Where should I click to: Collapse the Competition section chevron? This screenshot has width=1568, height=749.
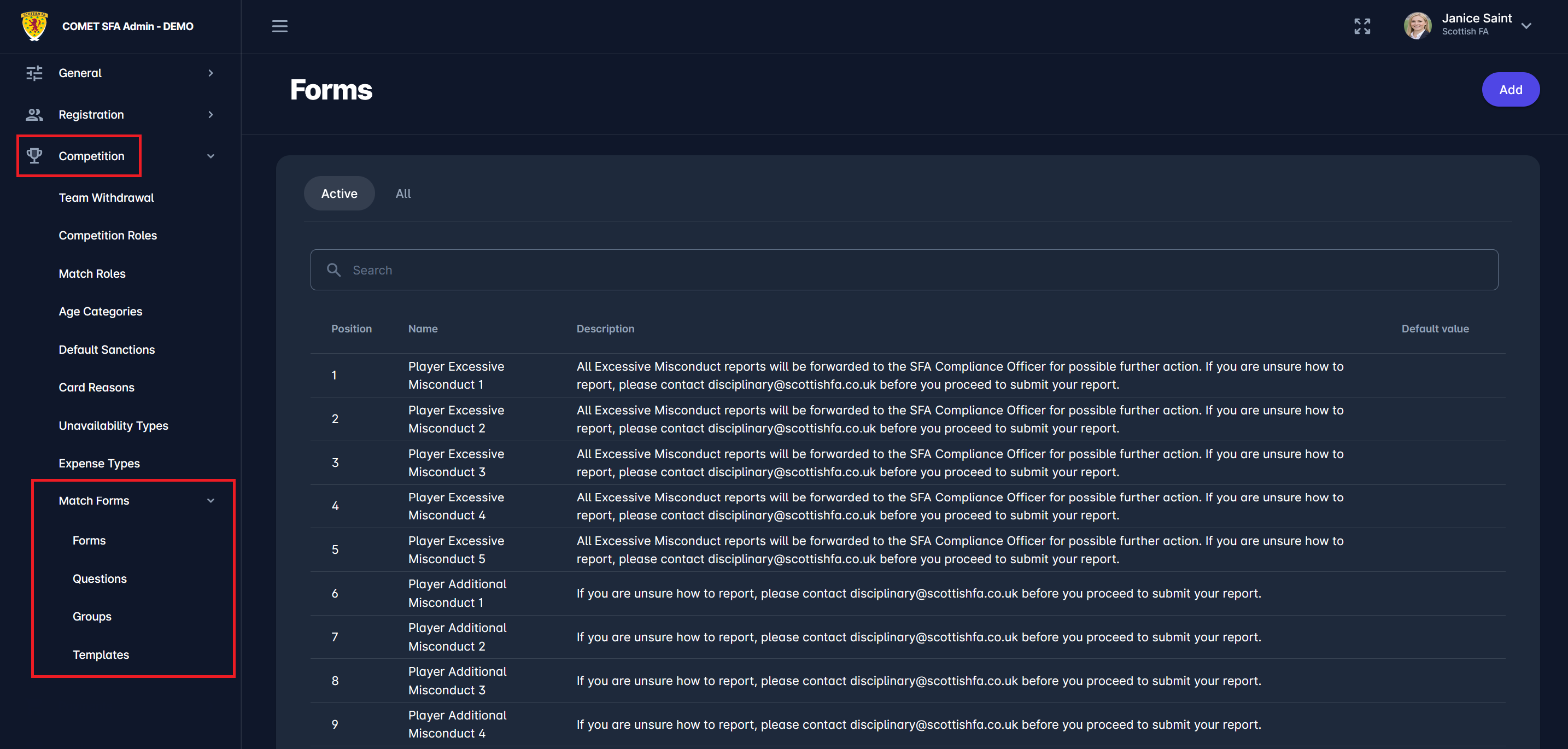click(x=210, y=156)
